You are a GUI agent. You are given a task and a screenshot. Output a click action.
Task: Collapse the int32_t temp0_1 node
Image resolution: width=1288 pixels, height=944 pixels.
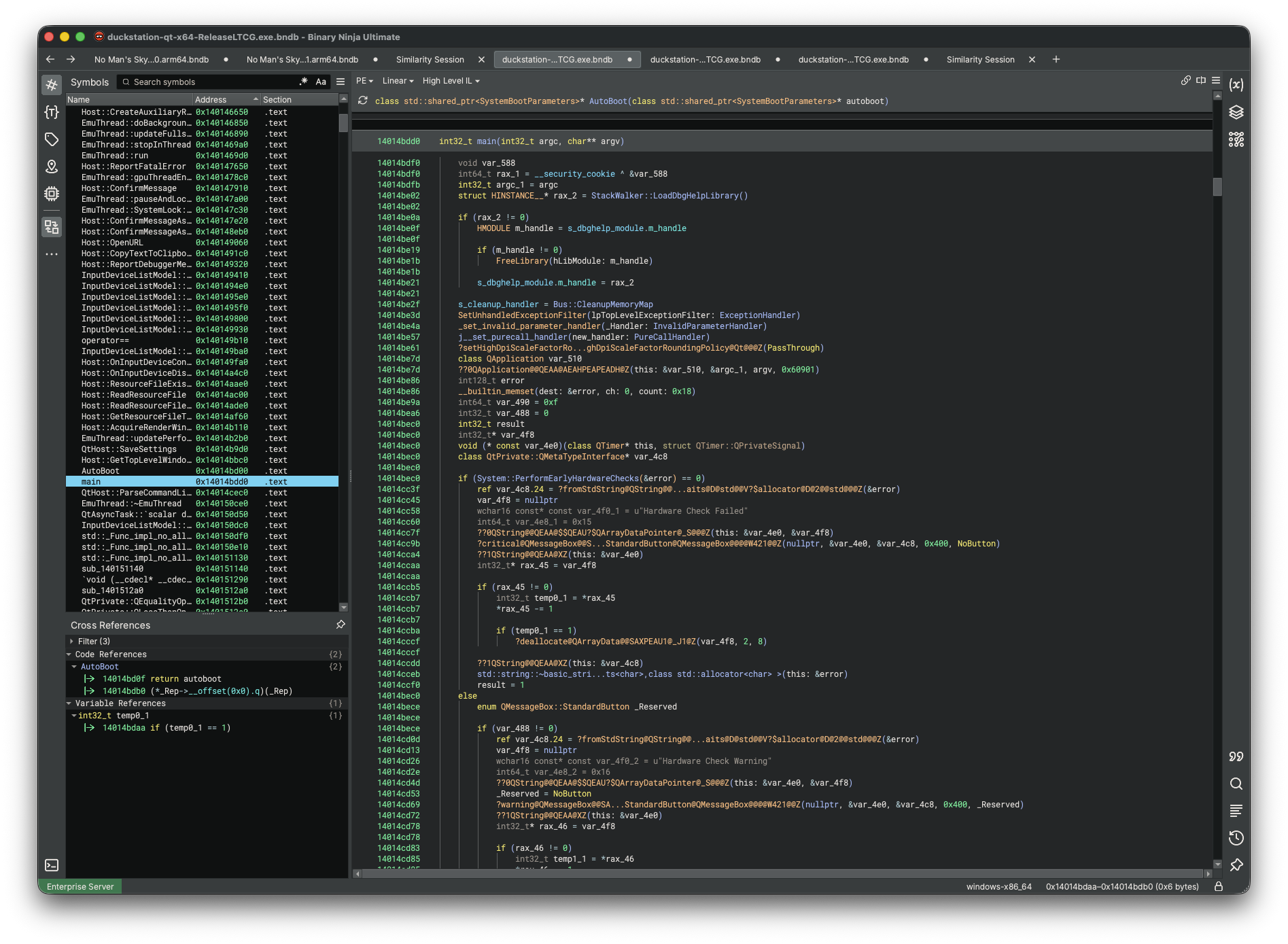click(x=74, y=715)
